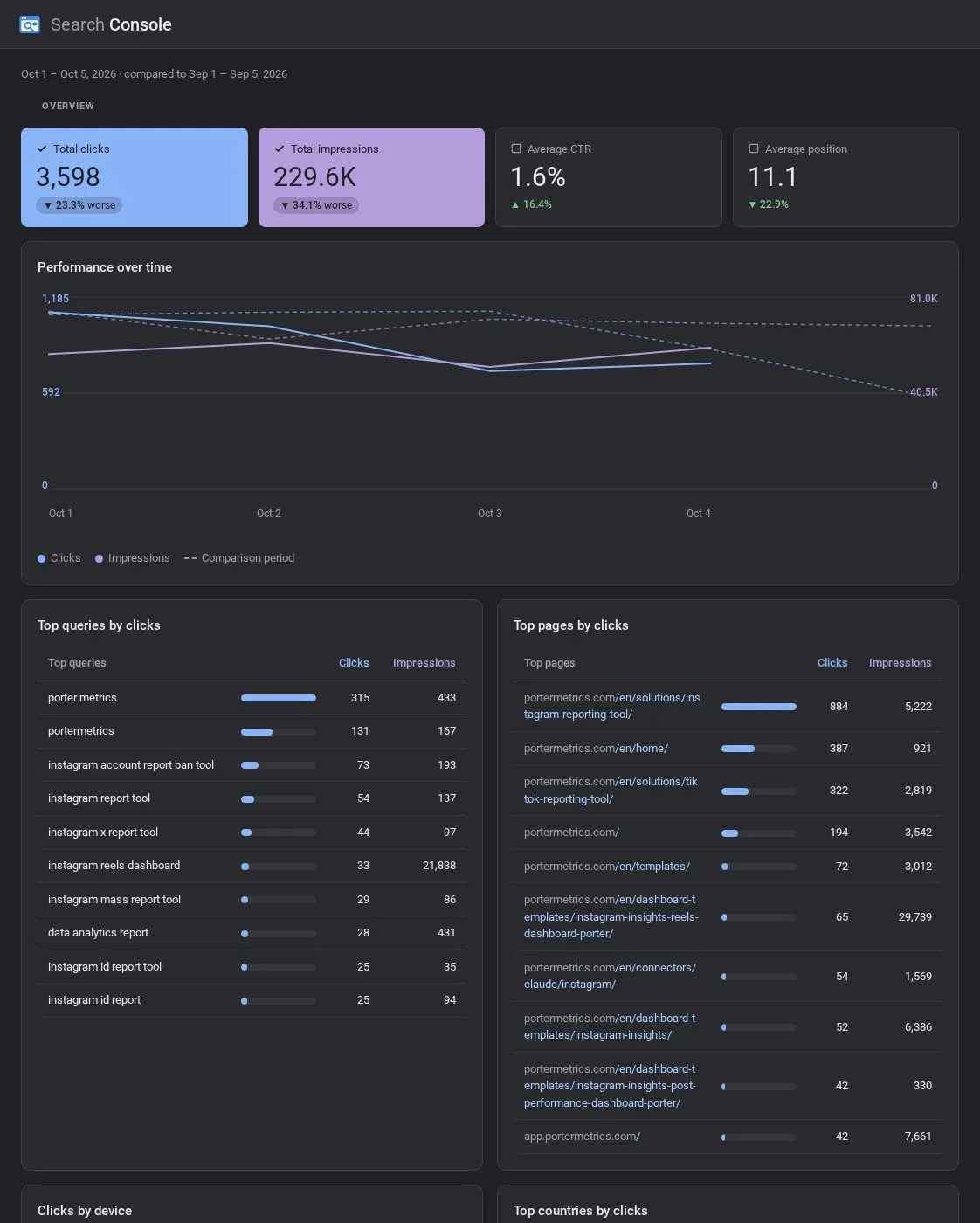Toggle the Total impressions metric card
The height and width of the screenshot is (1223, 980).
click(x=371, y=177)
